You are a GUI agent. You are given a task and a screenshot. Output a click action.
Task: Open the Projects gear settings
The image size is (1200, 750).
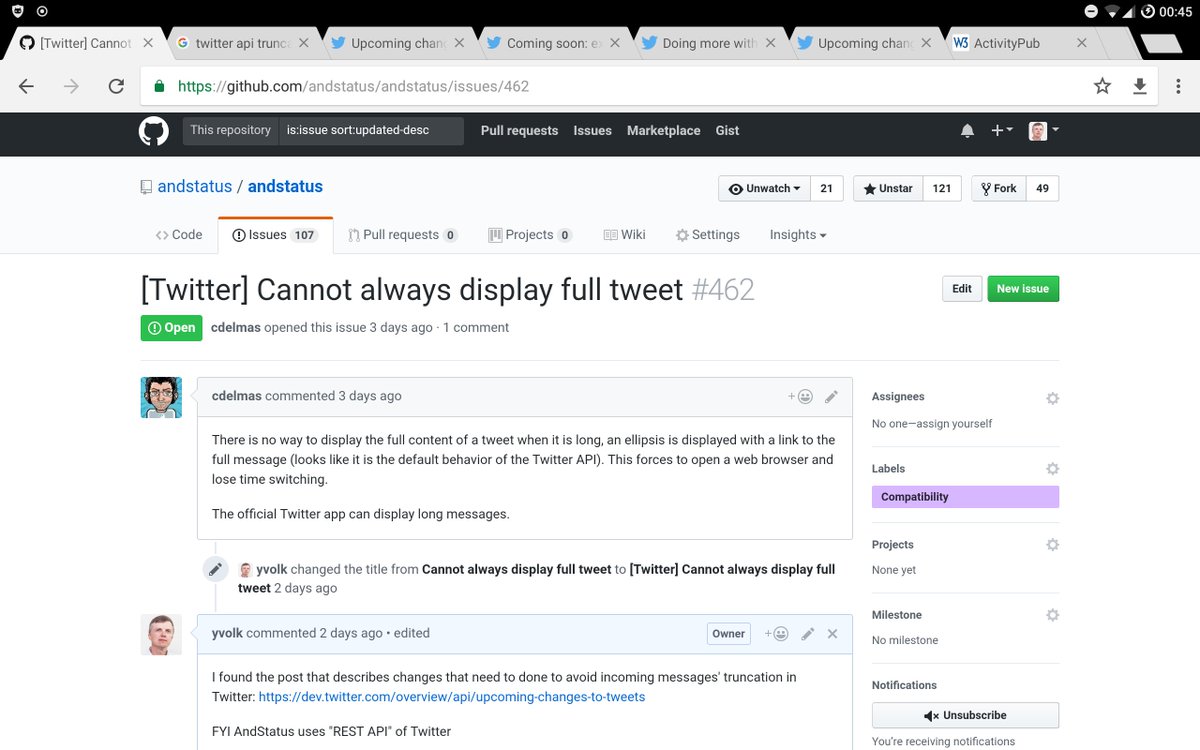(1052, 545)
